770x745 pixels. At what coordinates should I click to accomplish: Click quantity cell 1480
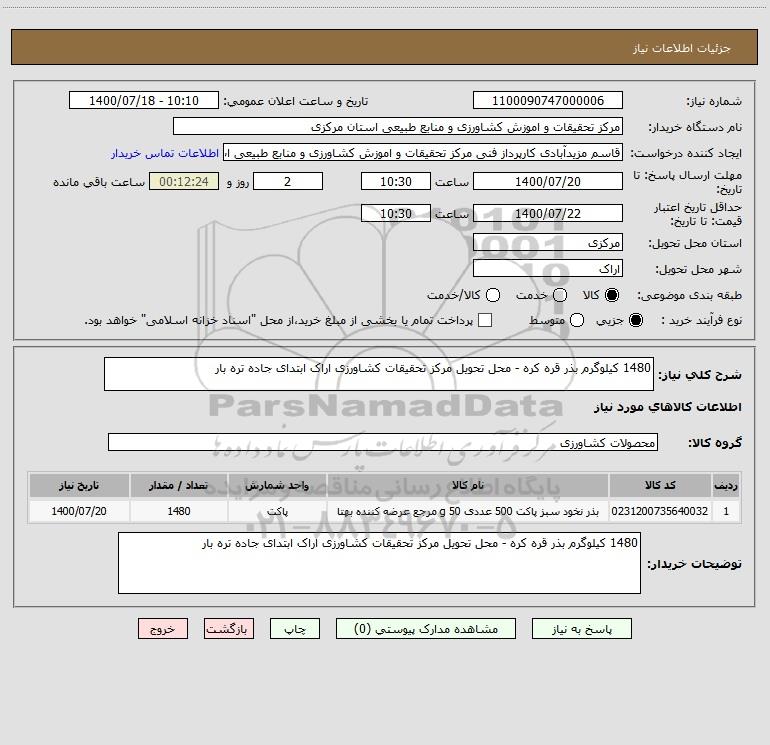pos(179,511)
